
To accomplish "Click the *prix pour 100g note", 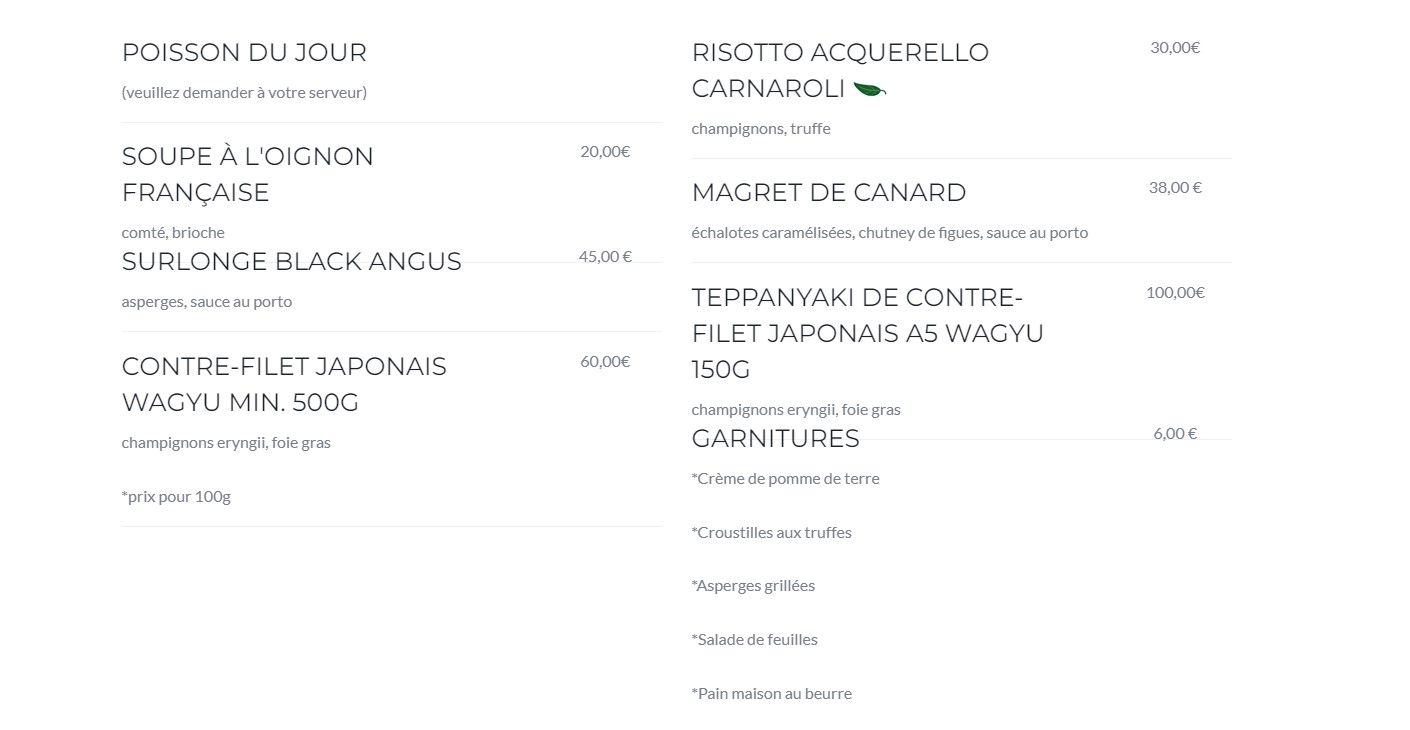I will 176,497.
